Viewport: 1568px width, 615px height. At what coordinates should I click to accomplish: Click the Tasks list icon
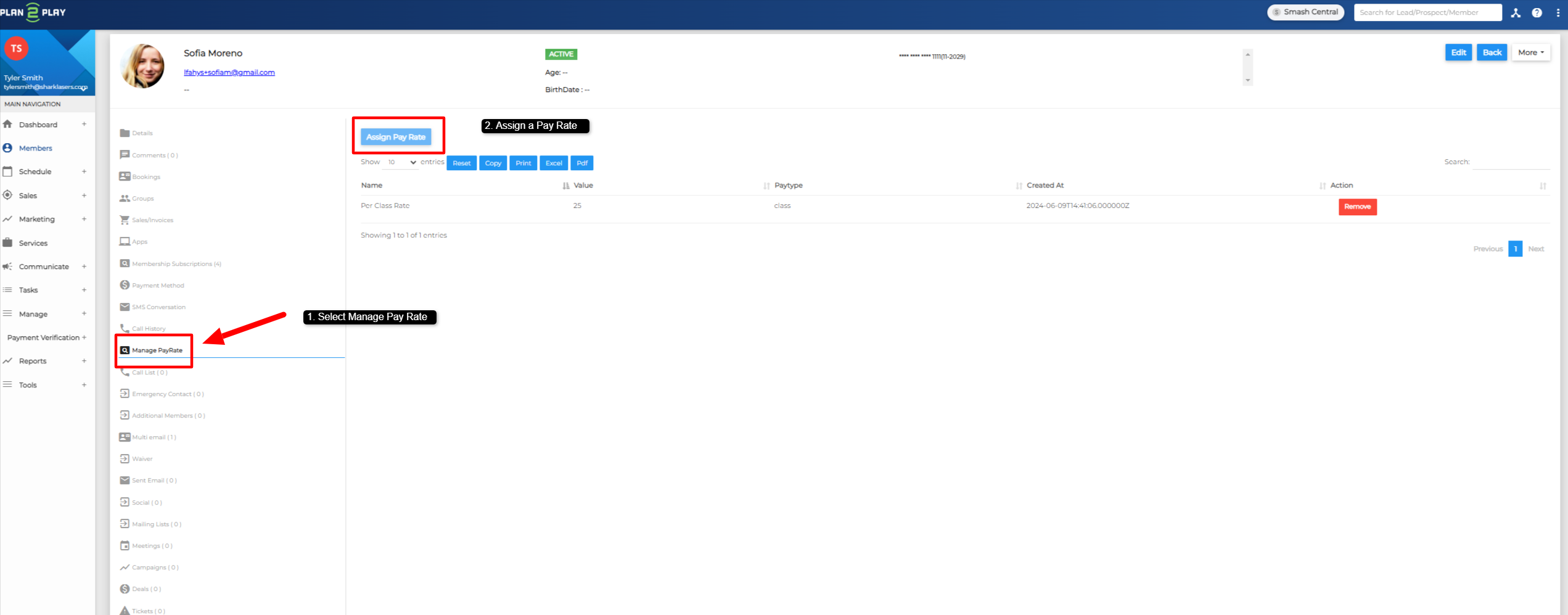point(7,290)
